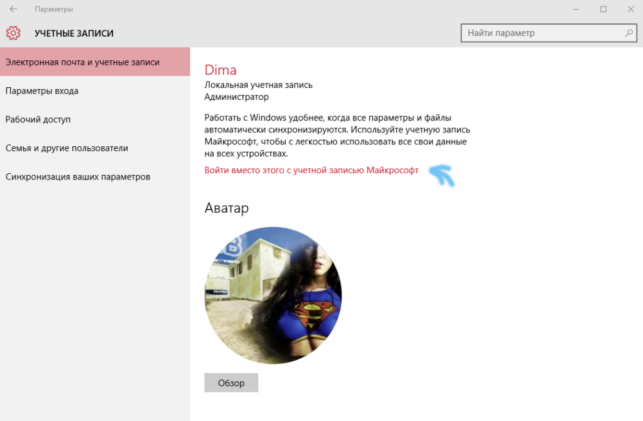Click 'Войти вместо этого с учетной записью Майкрософт'

coord(311,170)
